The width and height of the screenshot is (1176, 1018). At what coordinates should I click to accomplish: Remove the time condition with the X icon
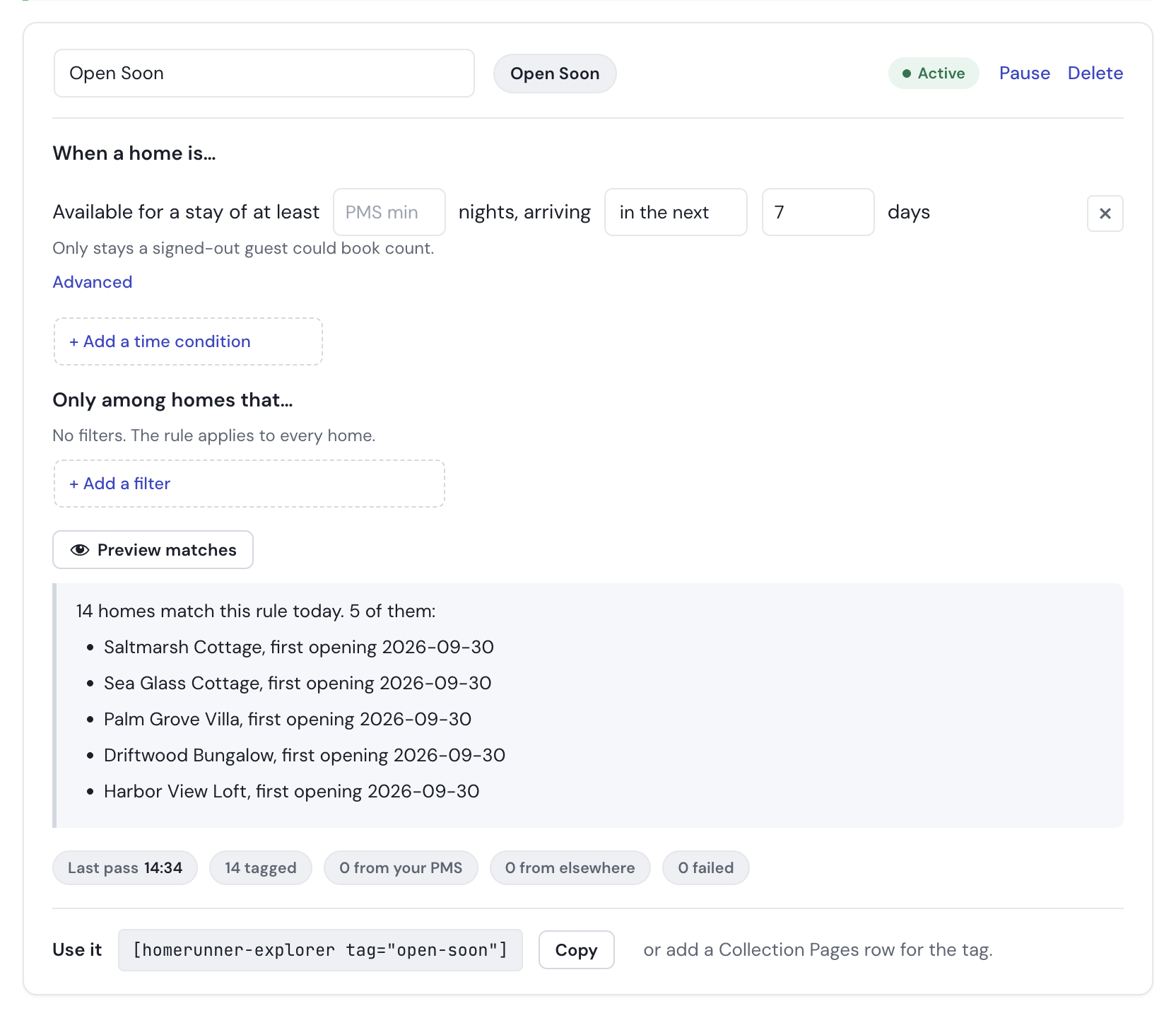pos(1105,213)
